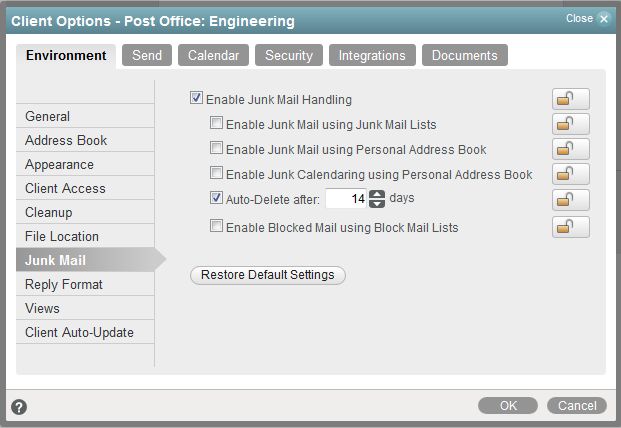
Task: Open the Calendar tab
Action: [214, 56]
